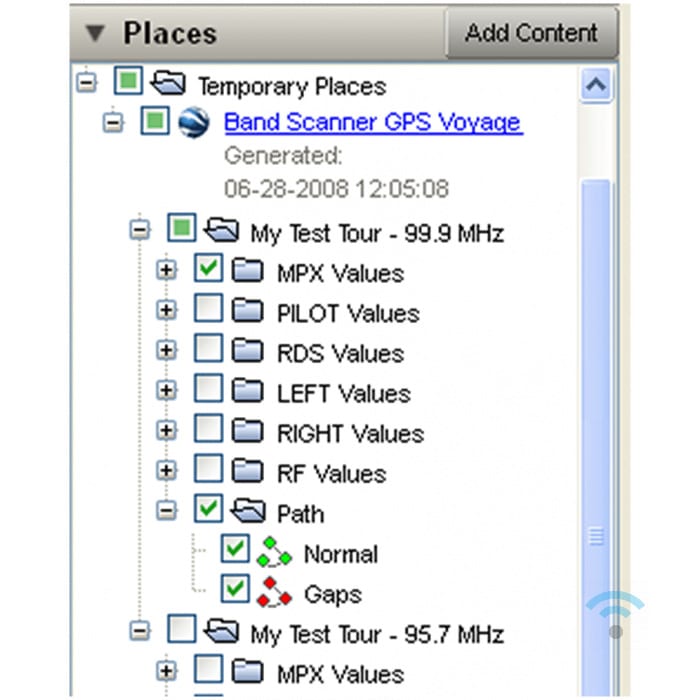Click the Google Earth globe icon

click(191, 122)
